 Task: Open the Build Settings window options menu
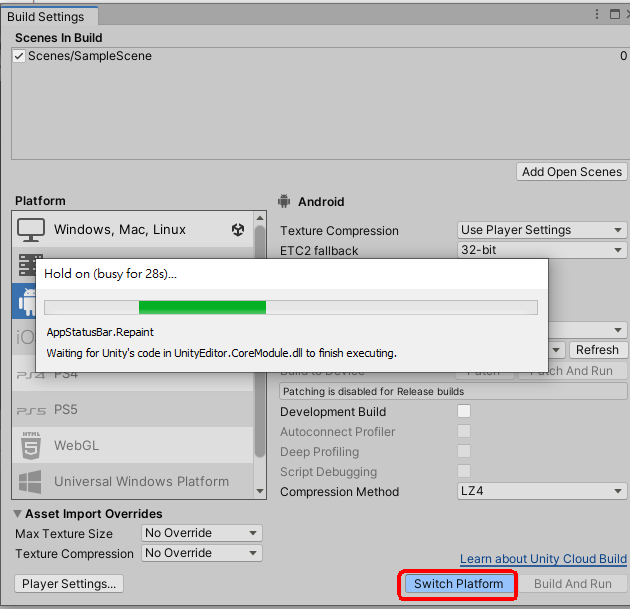tap(597, 14)
